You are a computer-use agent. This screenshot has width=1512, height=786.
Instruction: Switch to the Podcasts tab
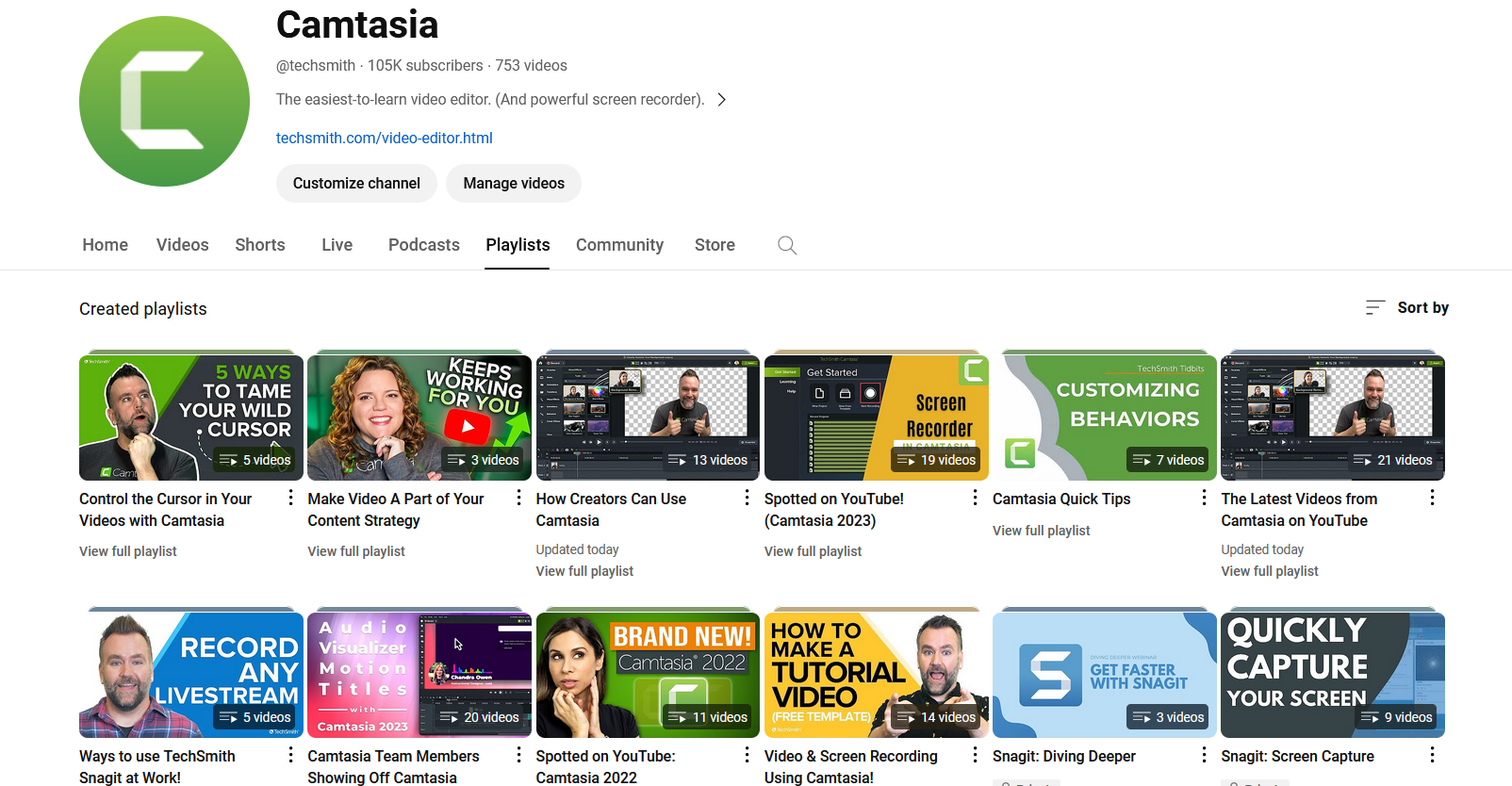click(x=424, y=245)
